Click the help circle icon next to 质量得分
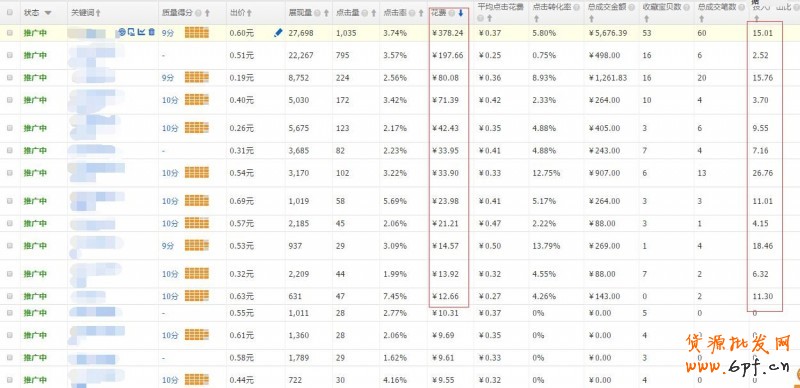This screenshot has width=800, height=388. [x=198, y=13]
